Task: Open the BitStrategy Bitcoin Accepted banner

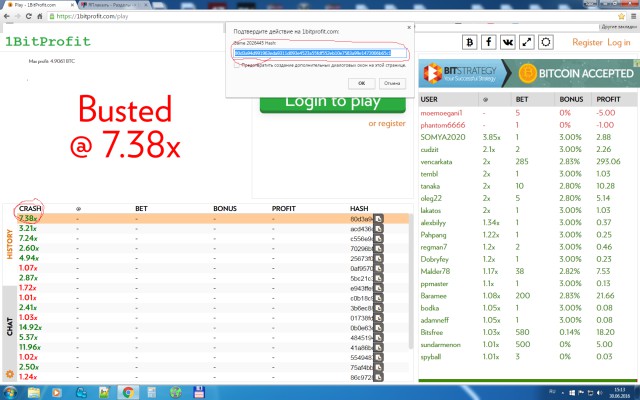Action: coord(529,73)
